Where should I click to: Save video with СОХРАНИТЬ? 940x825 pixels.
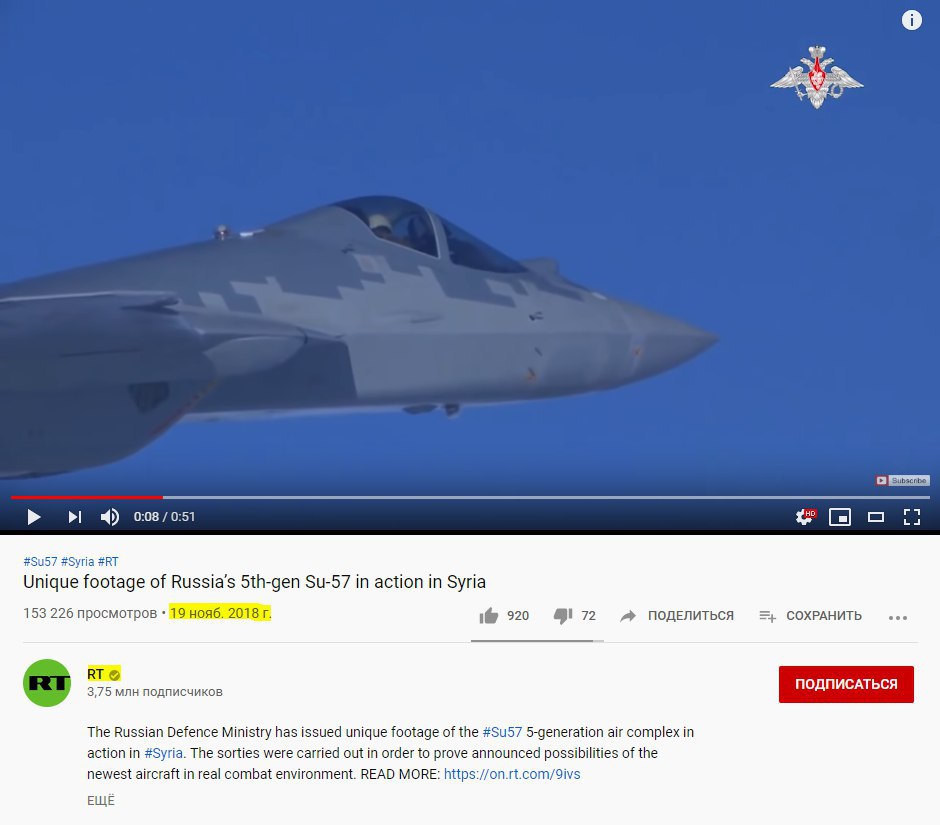click(x=810, y=616)
